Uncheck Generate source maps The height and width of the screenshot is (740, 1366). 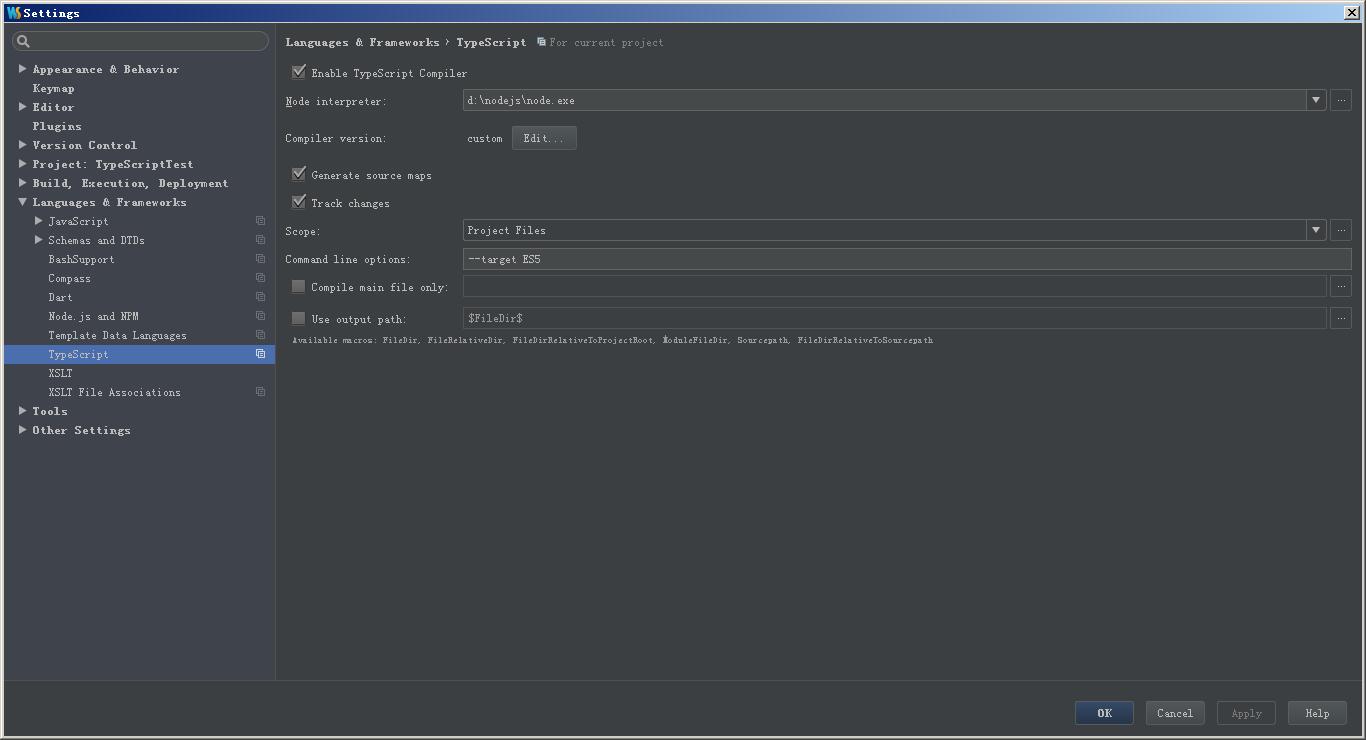point(298,174)
